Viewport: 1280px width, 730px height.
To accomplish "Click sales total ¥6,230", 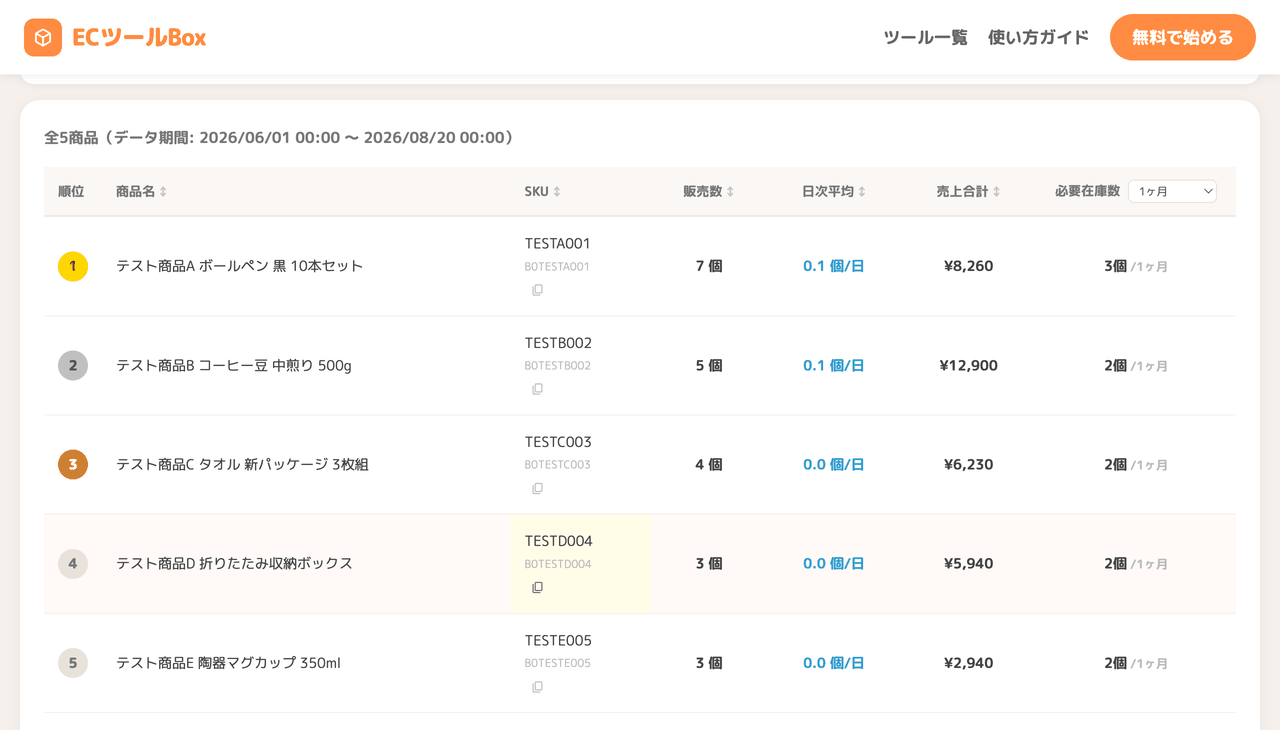I will (x=968, y=464).
